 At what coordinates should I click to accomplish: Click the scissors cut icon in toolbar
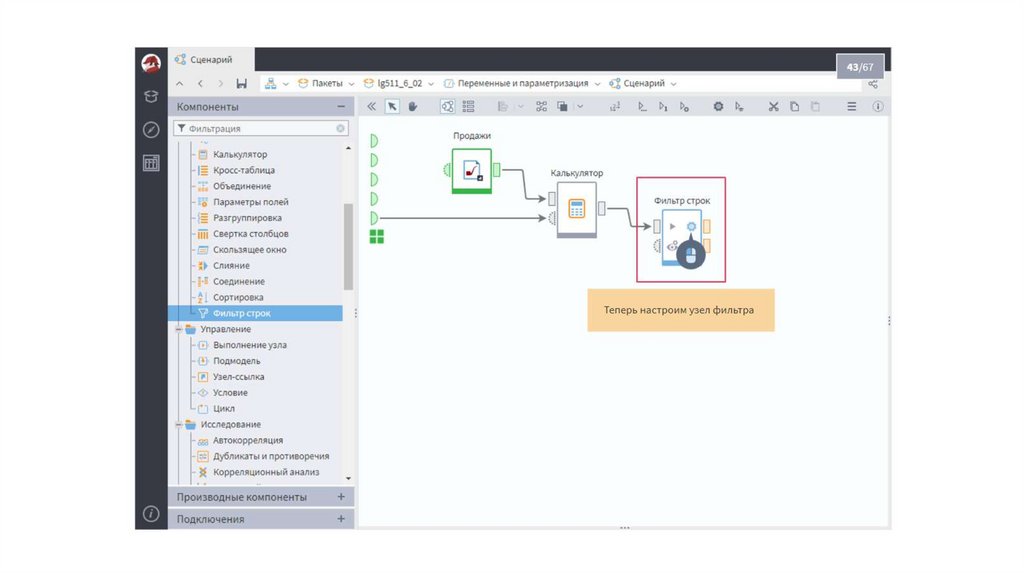point(773,106)
